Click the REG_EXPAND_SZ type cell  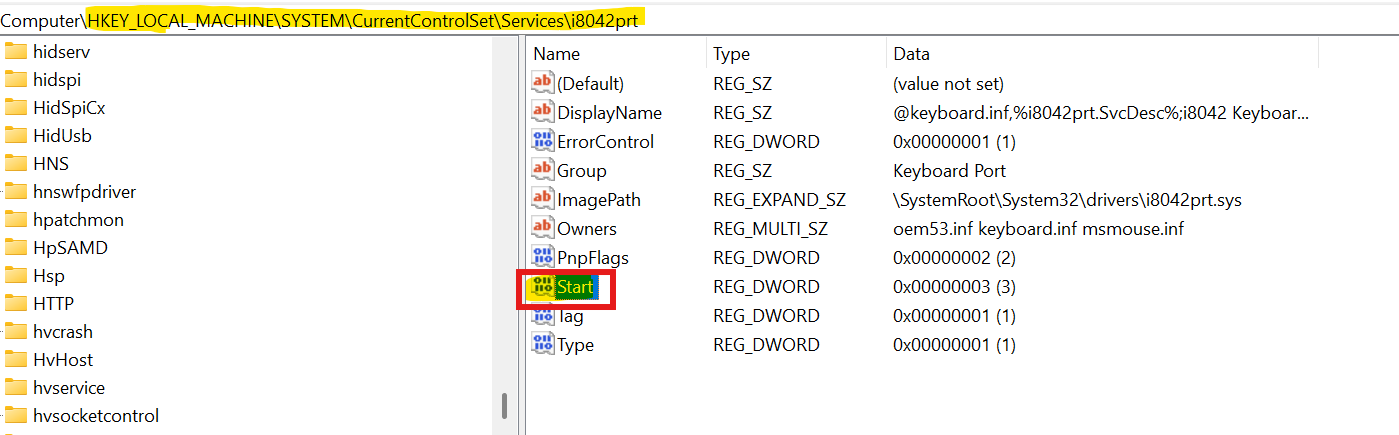(779, 199)
